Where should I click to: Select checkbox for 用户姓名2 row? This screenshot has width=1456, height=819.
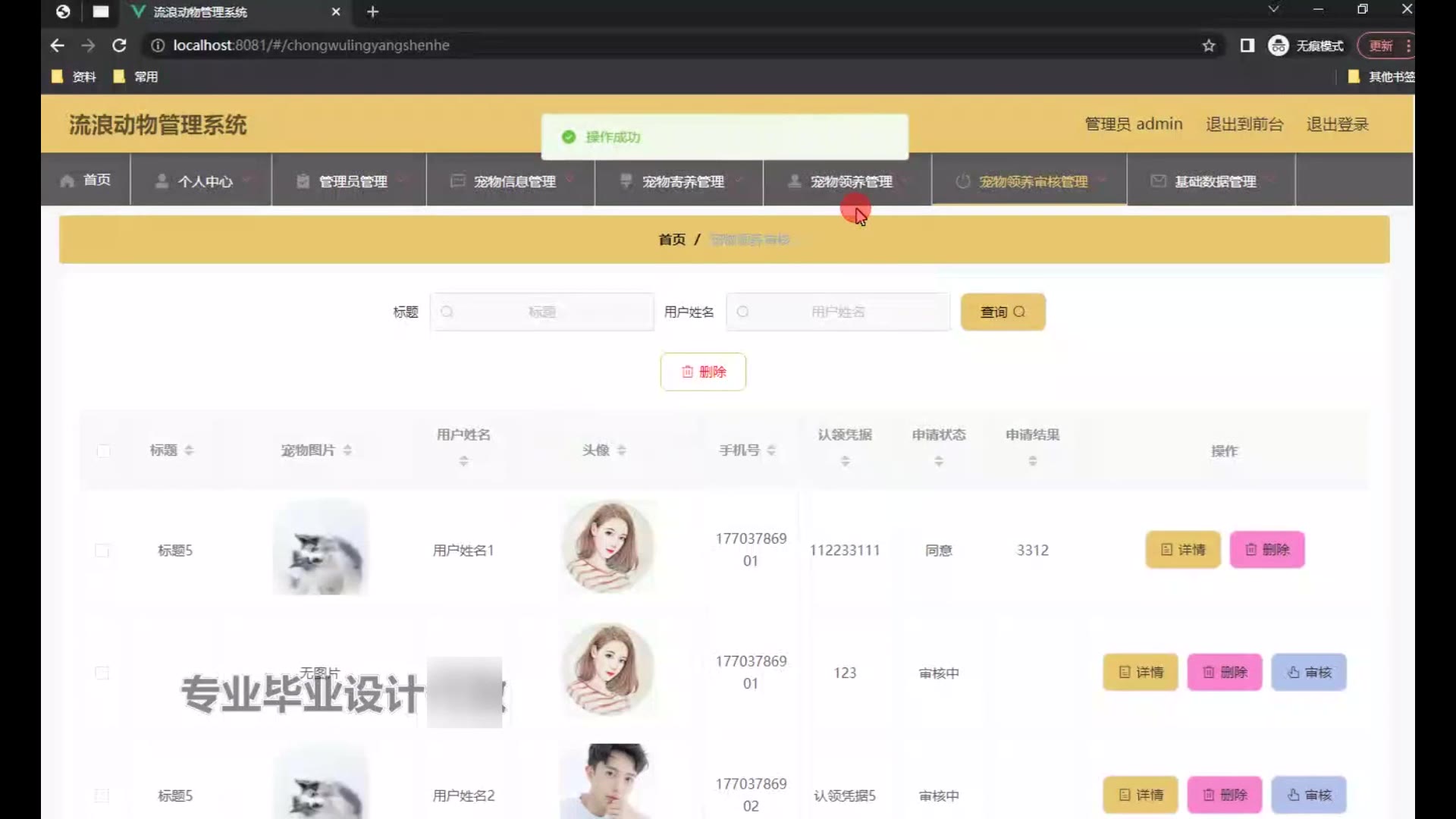[102, 795]
